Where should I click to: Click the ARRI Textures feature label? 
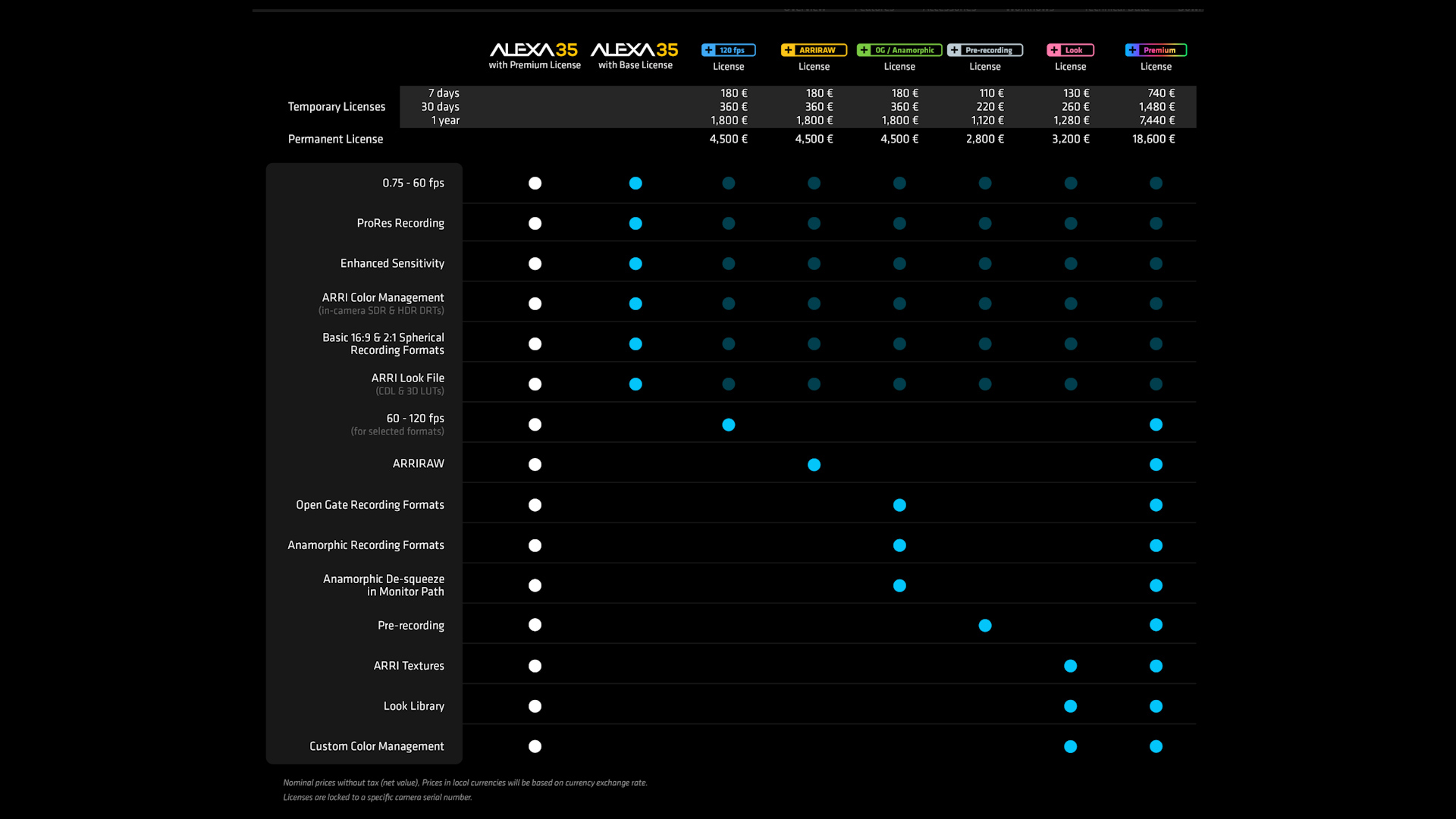(409, 666)
